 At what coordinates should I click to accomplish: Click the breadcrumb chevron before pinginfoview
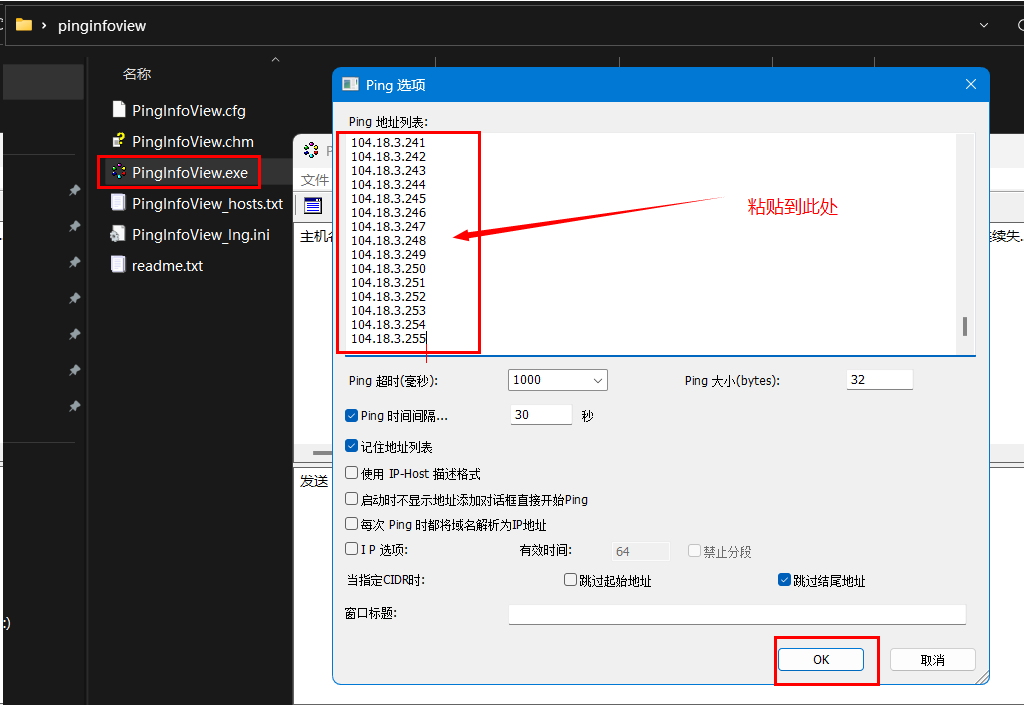pos(44,25)
